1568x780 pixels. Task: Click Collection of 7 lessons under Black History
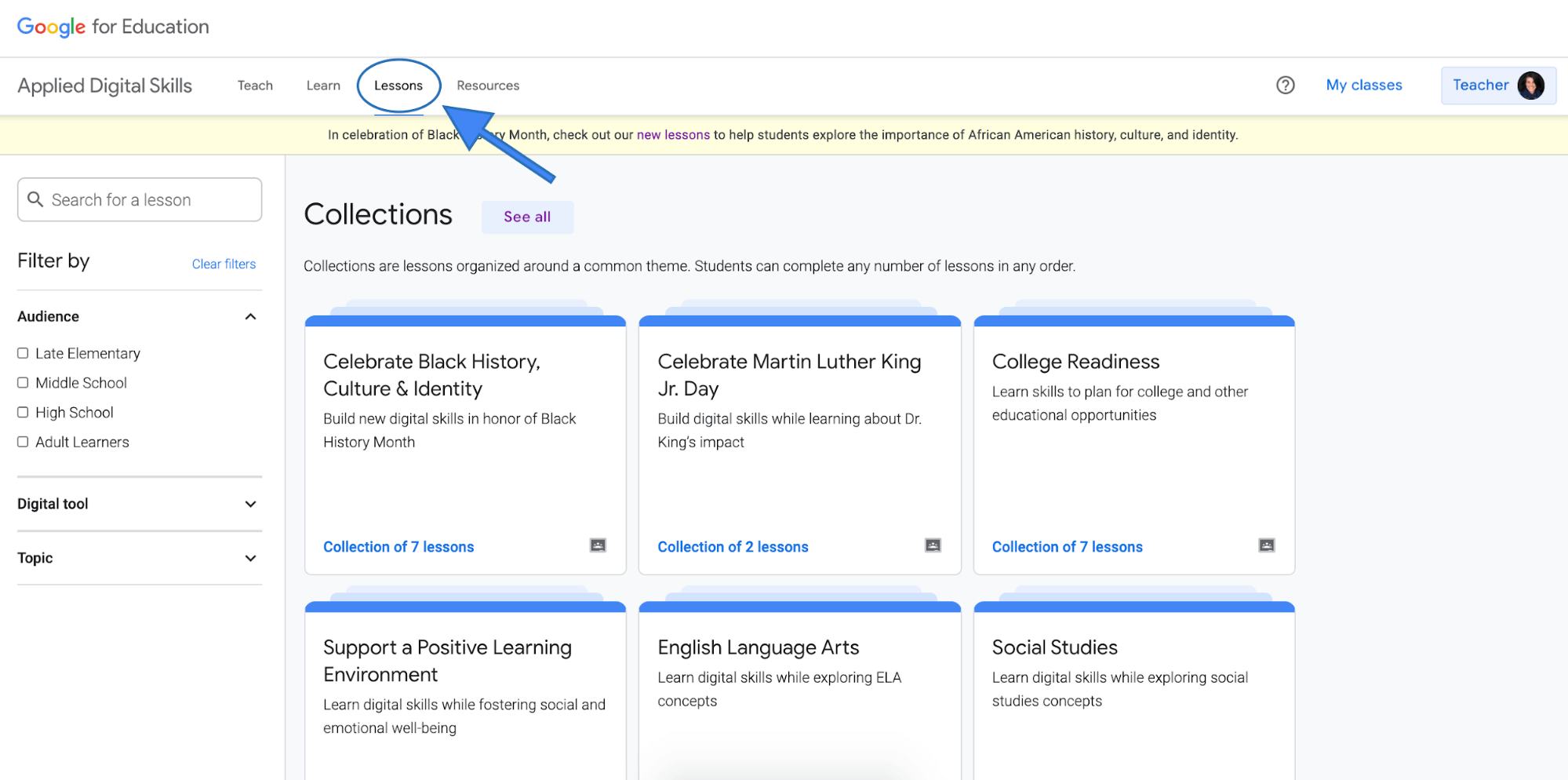(398, 547)
